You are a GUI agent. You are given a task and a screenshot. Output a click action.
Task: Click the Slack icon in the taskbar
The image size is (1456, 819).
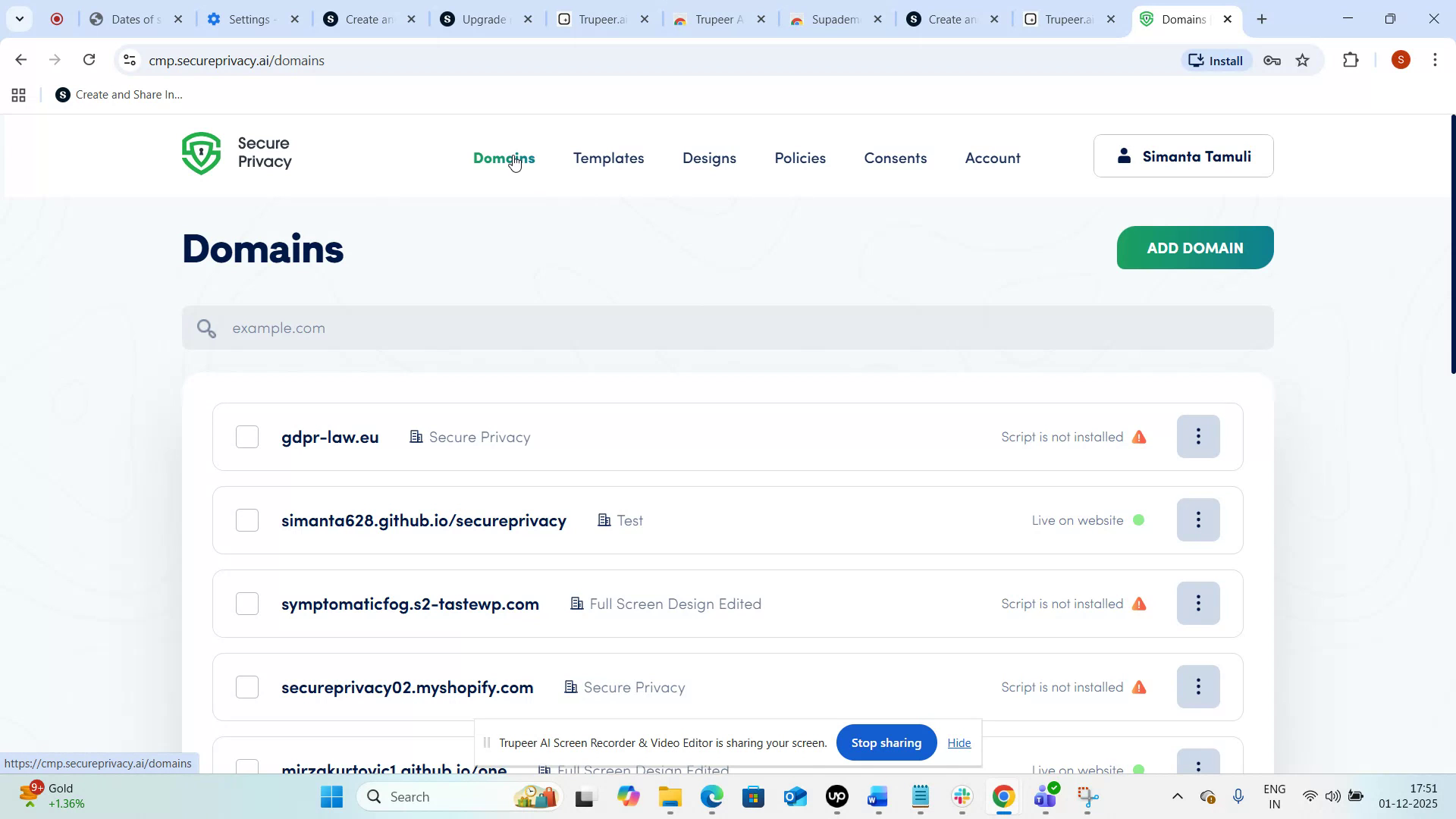961,797
